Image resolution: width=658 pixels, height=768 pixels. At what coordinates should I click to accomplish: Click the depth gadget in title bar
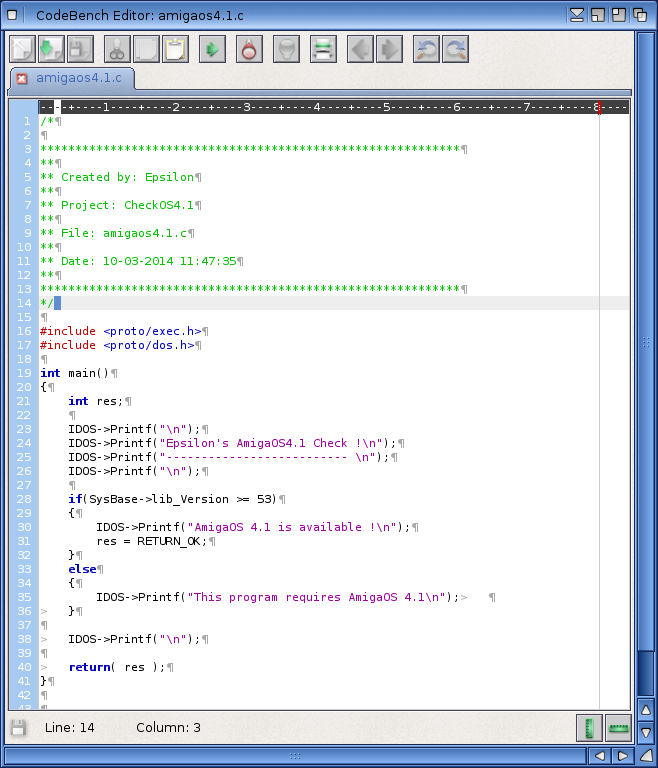pos(640,15)
